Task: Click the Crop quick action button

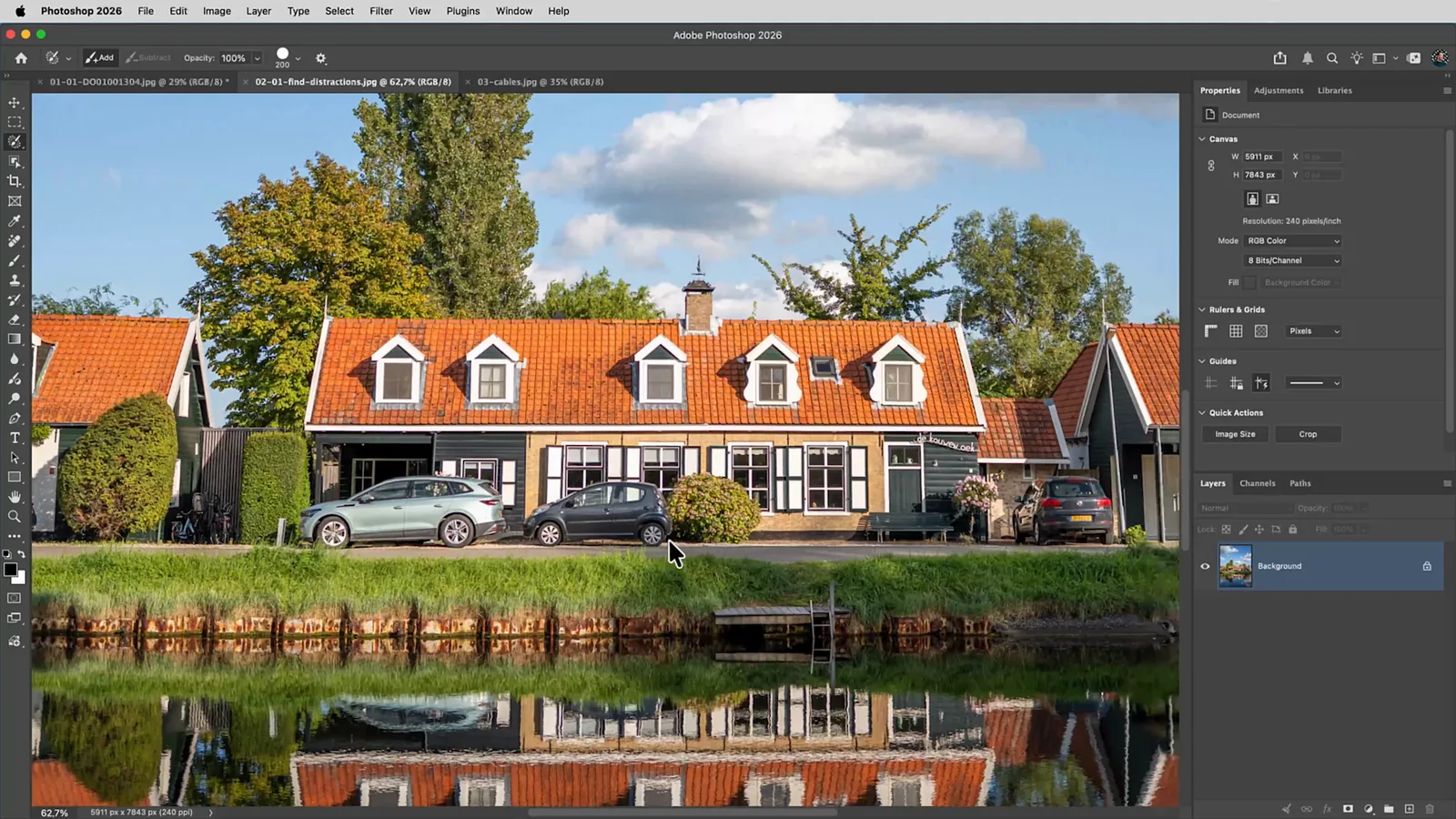Action: (x=1308, y=434)
